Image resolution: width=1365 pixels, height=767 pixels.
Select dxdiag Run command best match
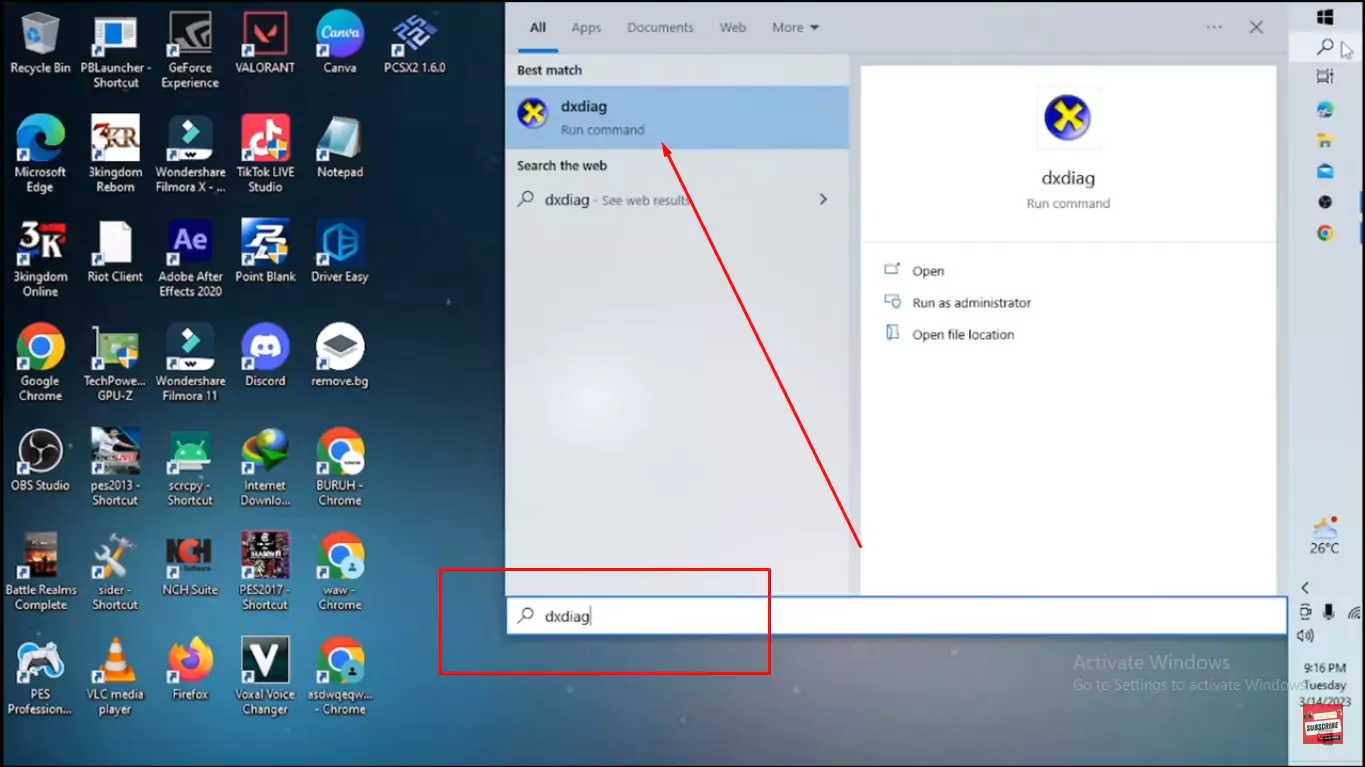tap(677, 117)
